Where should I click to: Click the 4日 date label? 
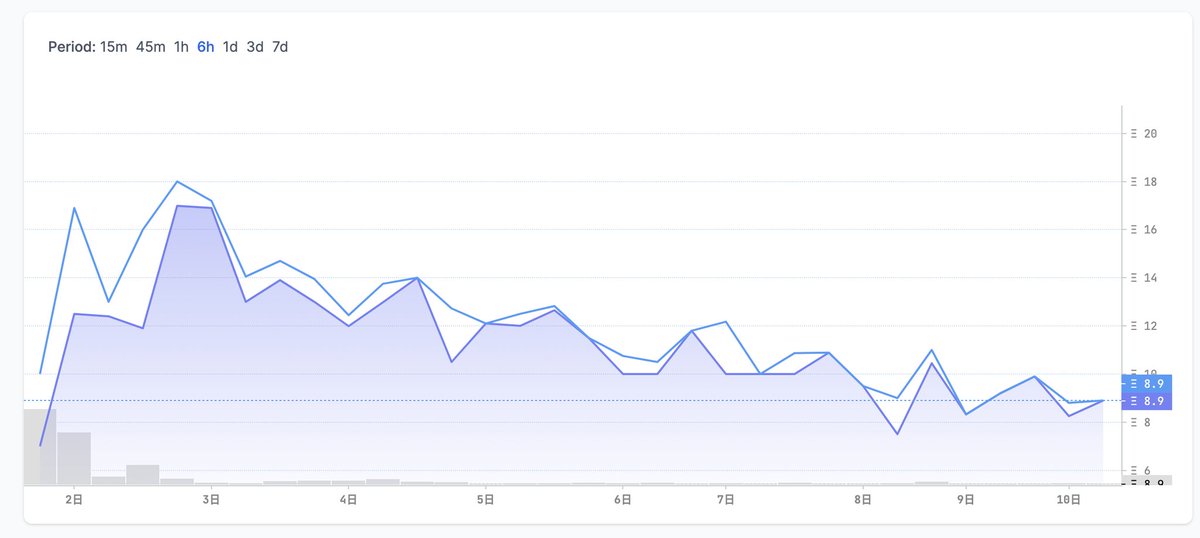(349, 498)
